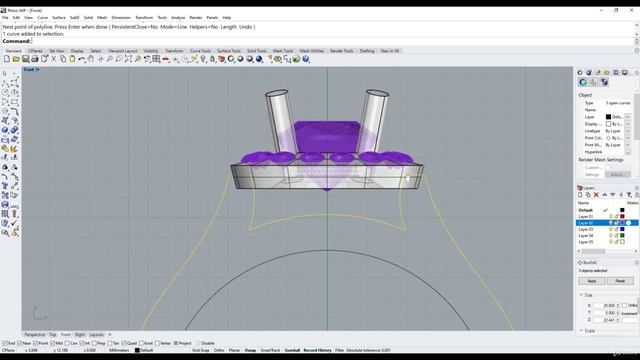Open the Transform menu
The height and width of the screenshot is (360, 640).
pyautogui.click(x=144, y=18)
